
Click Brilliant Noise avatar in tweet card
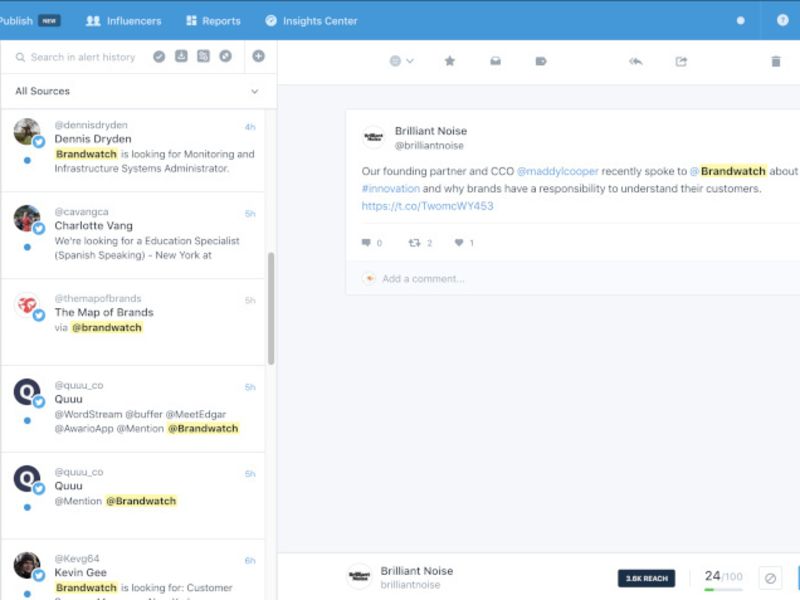click(373, 137)
